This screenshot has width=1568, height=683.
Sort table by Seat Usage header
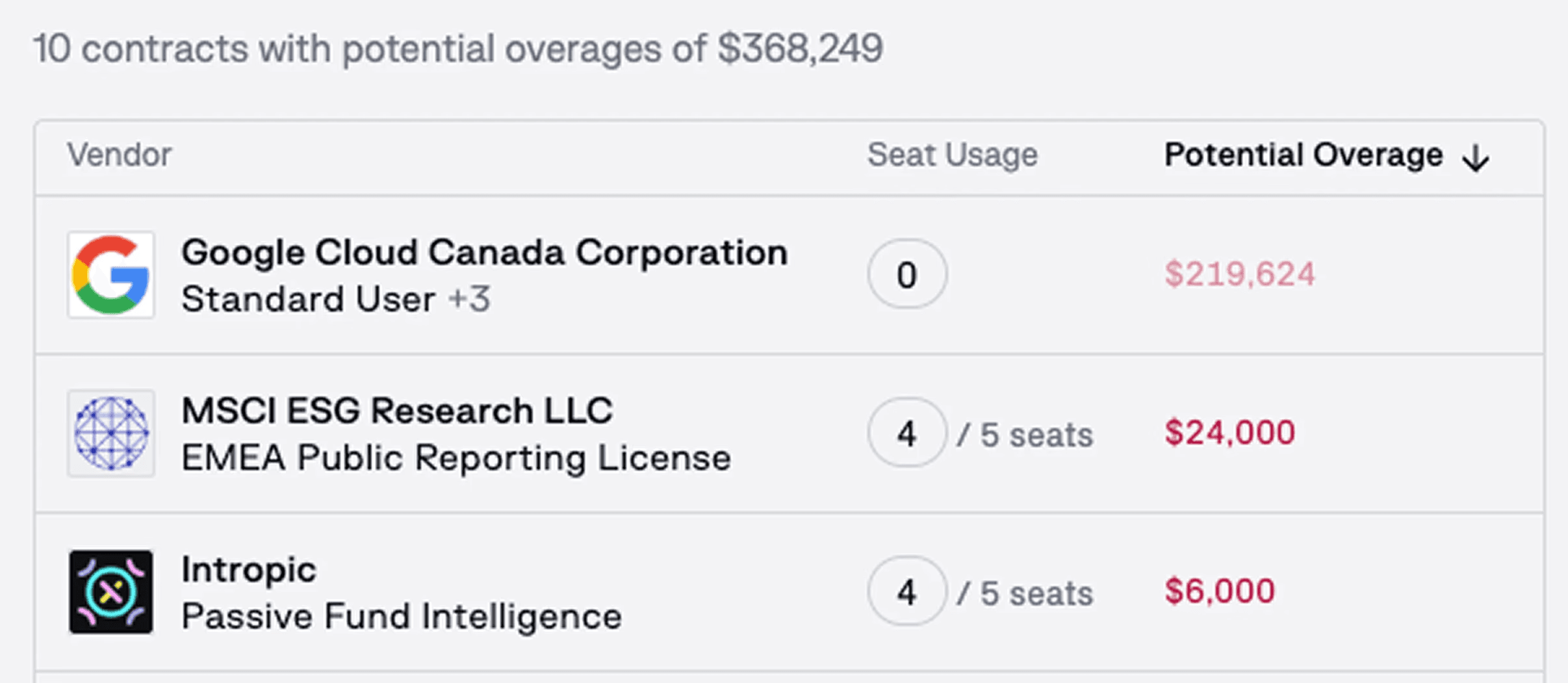[x=952, y=155]
